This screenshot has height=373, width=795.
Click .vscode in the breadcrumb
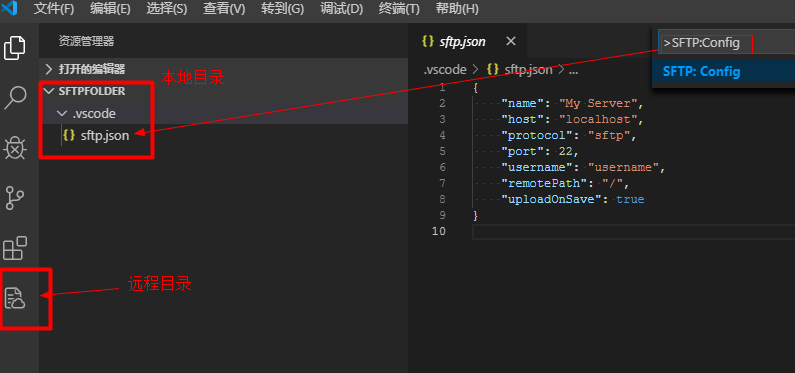click(445, 70)
